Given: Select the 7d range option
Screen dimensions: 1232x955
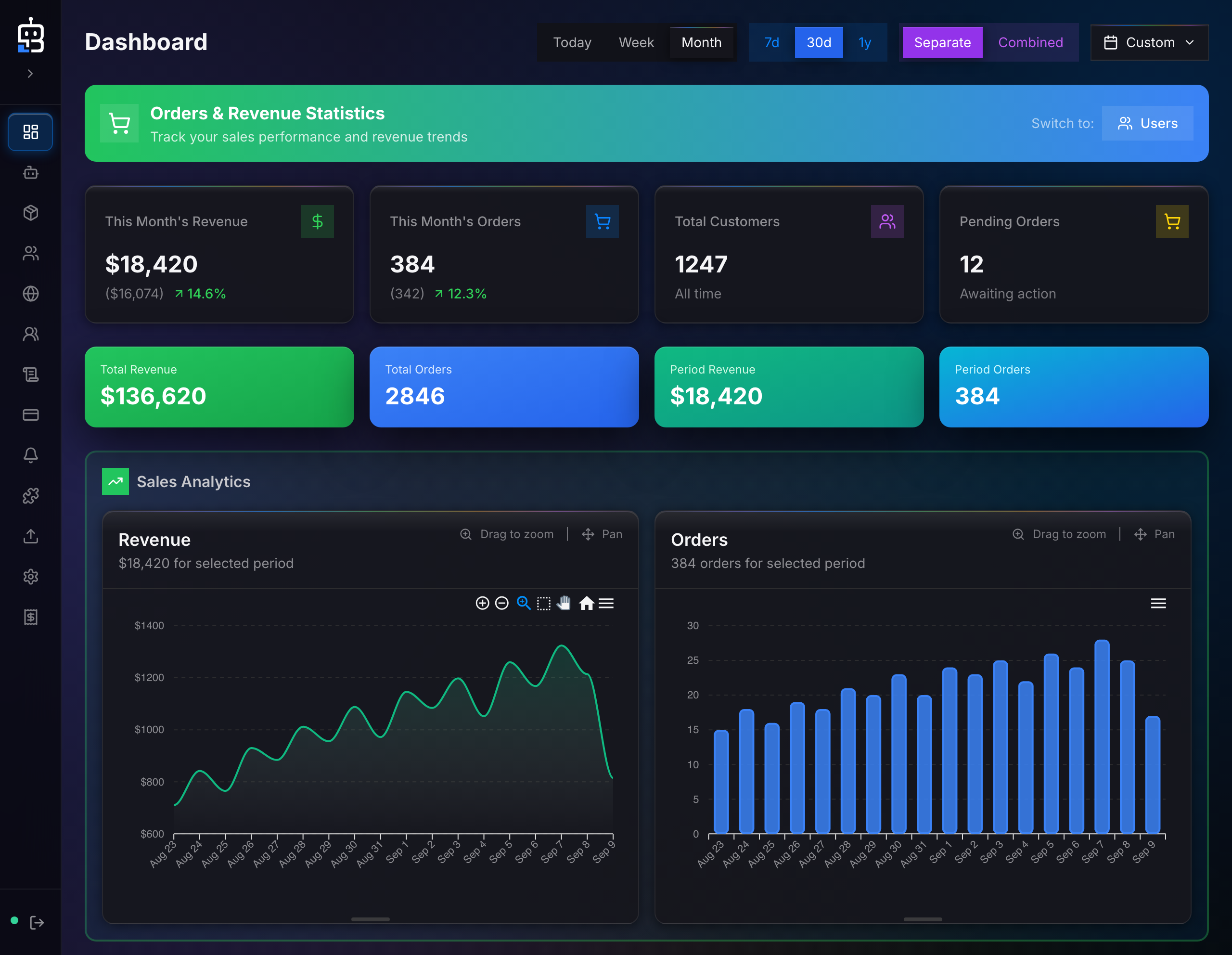Looking at the screenshot, I should point(771,42).
